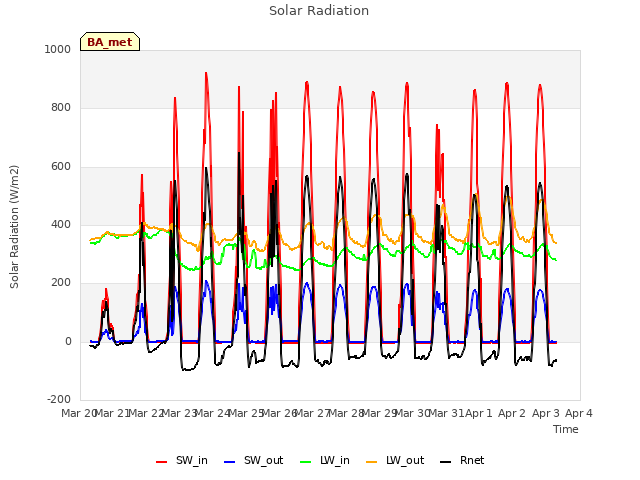Toggle the SW_out legend entry

click(x=253, y=461)
